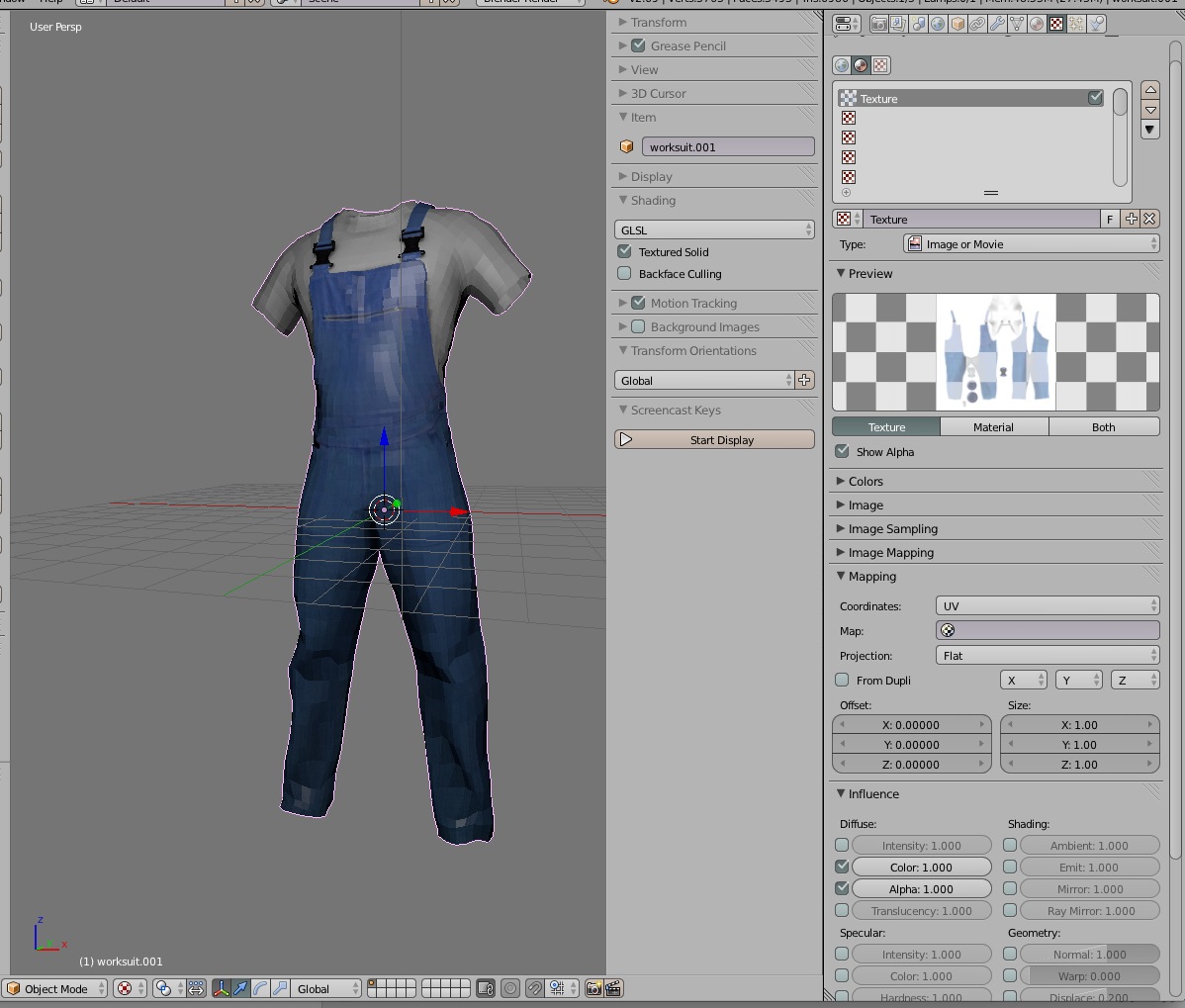The height and width of the screenshot is (1008, 1185).
Task: Open the Object properties cube tab
Action: point(957,24)
